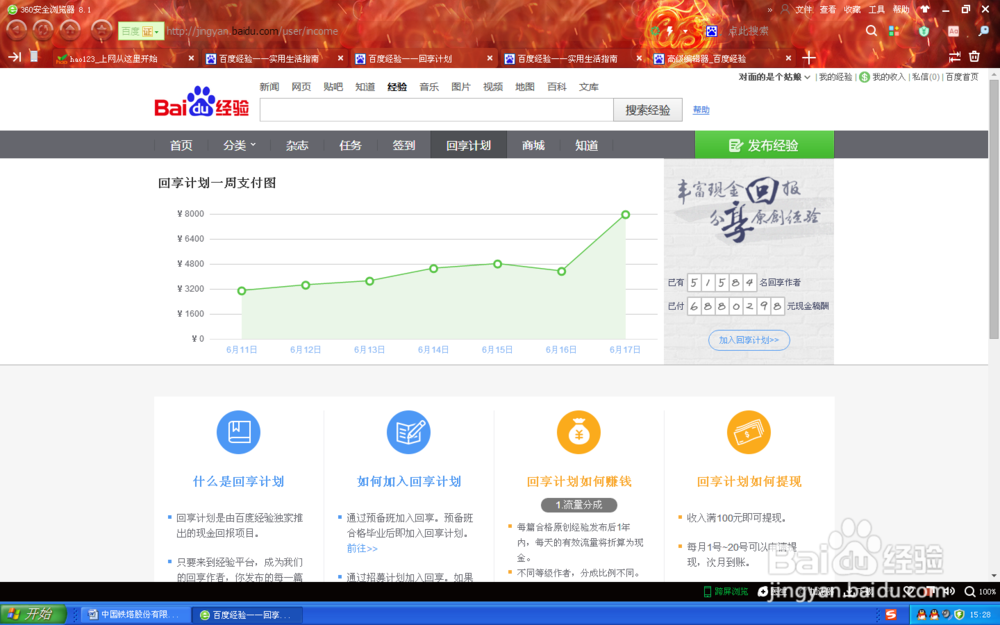Click the 加入回享计划 button

[x=749, y=340]
